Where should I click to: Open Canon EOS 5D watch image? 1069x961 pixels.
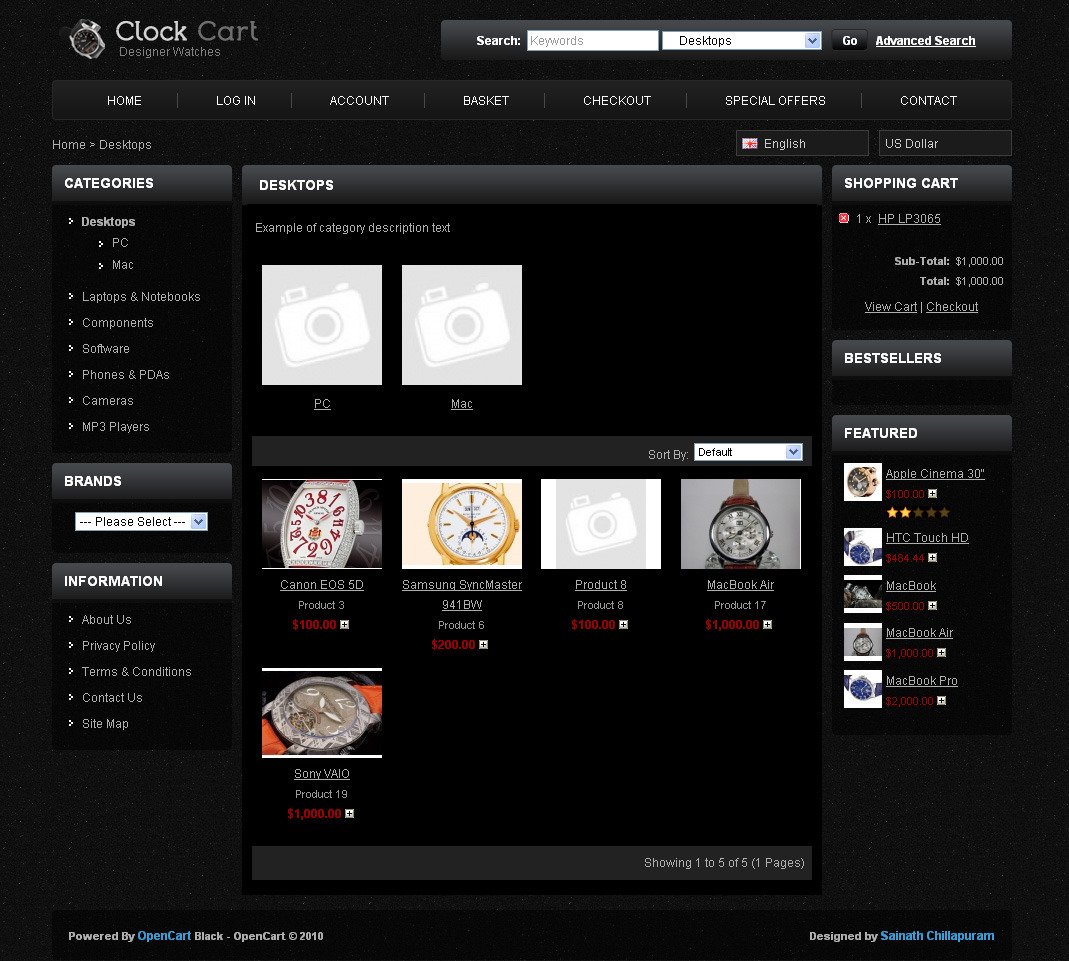pyautogui.click(x=322, y=523)
